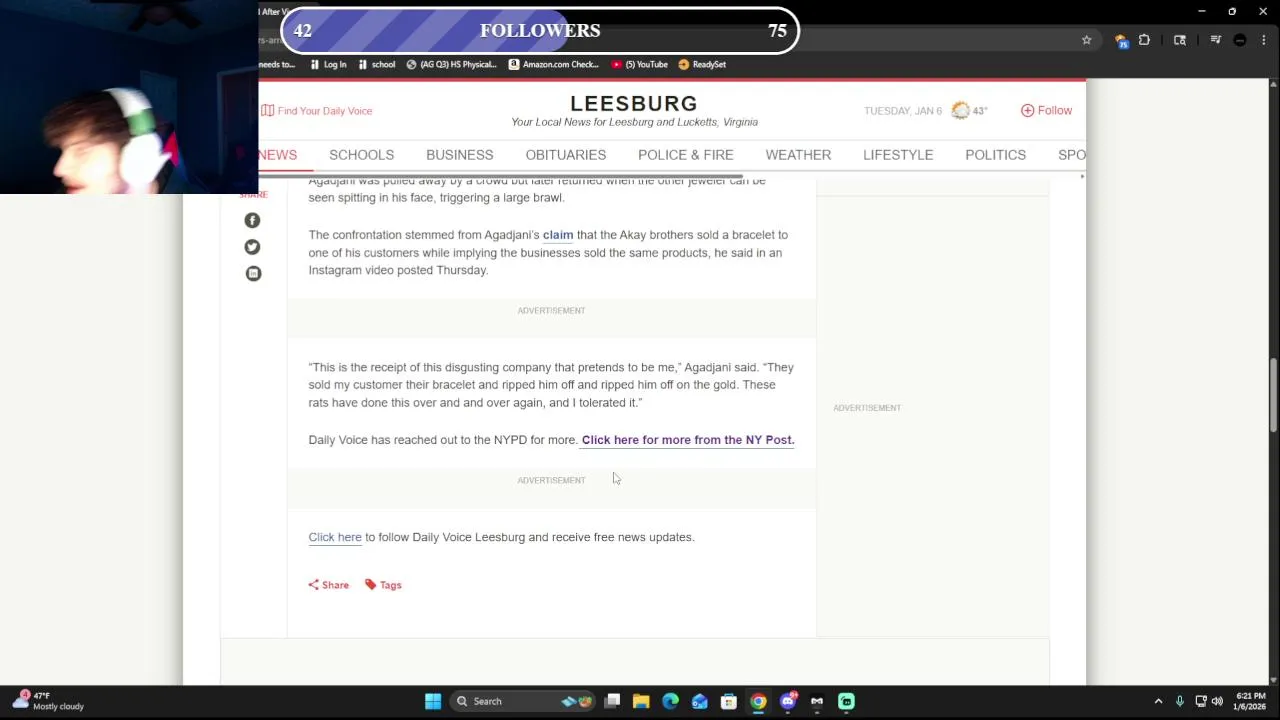Open the article Tags
The image size is (1280, 720).
(x=383, y=585)
